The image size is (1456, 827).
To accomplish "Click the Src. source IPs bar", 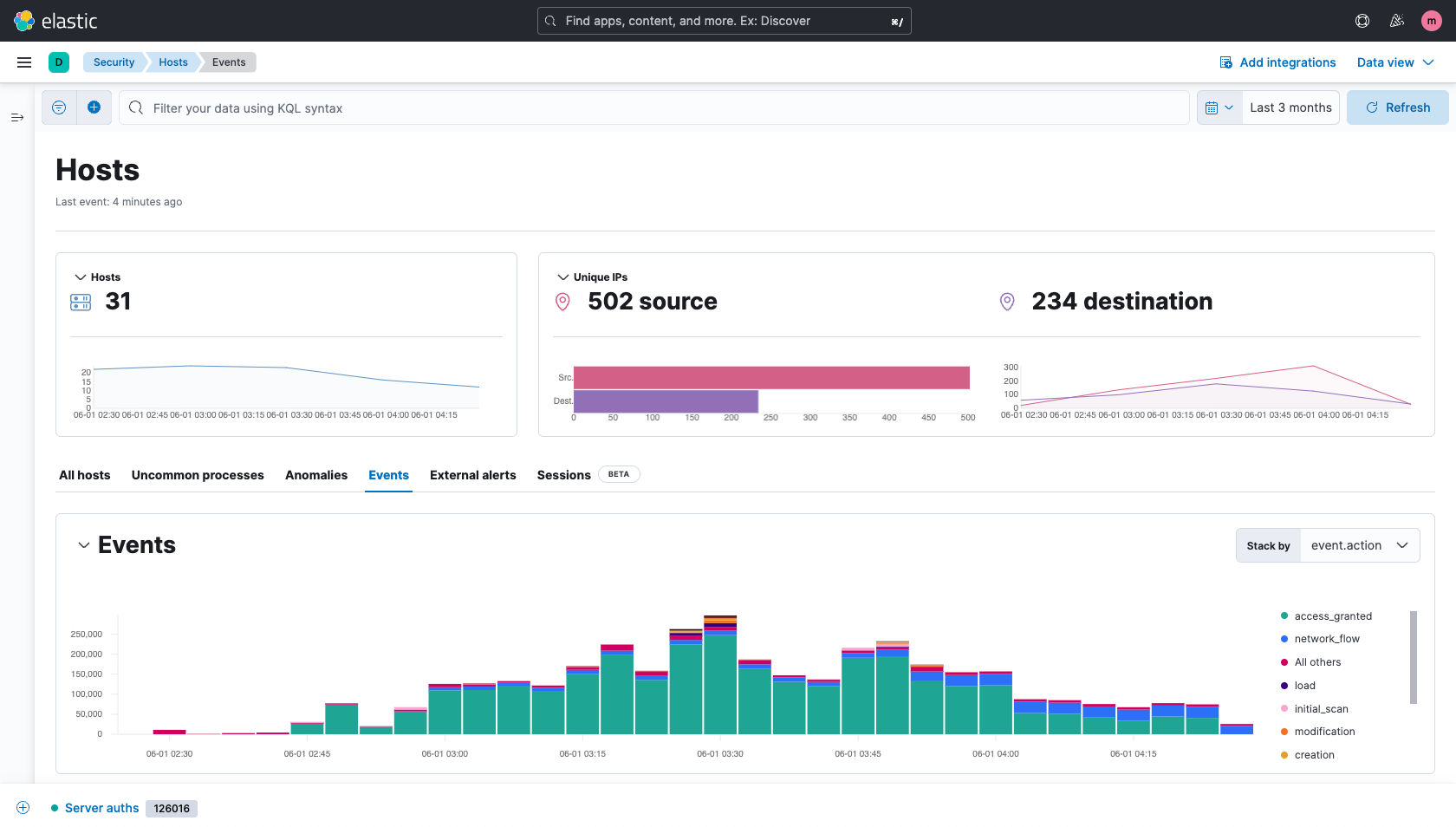I will 771,378.
